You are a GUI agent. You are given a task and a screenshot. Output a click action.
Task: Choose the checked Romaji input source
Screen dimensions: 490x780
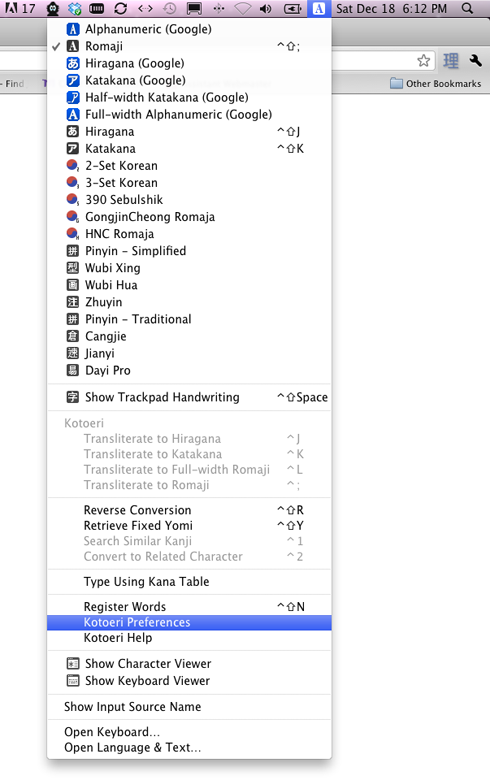[x=189, y=46]
